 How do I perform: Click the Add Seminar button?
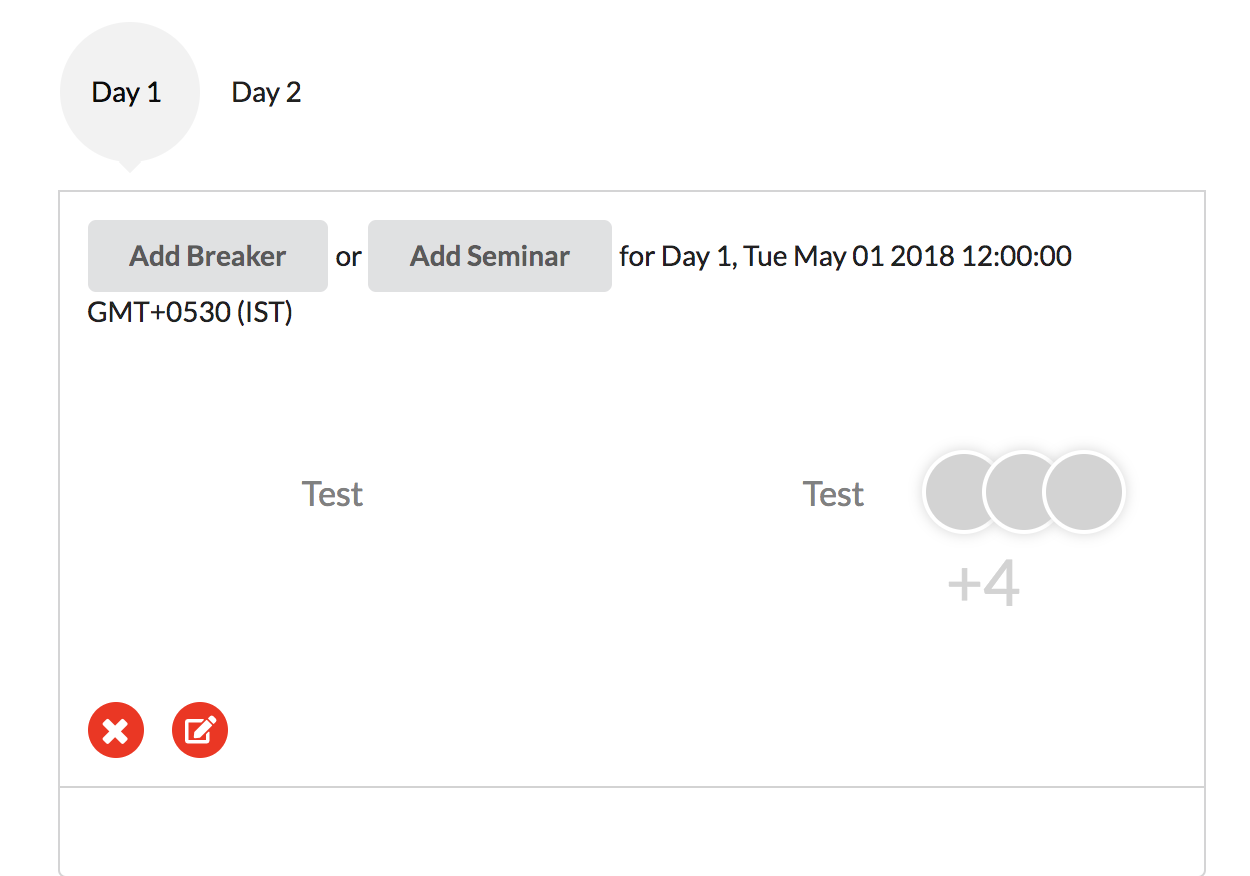pyautogui.click(x=489, y=256)
